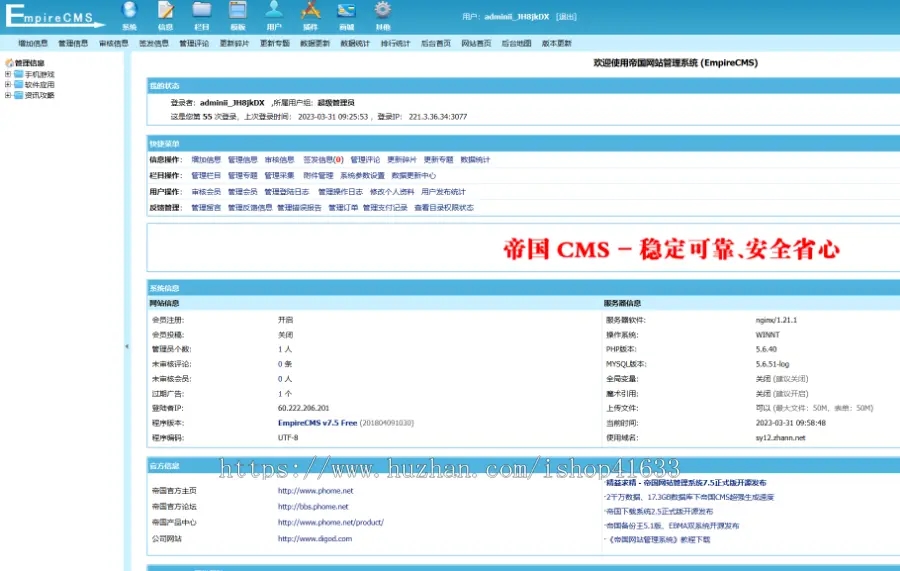Open the 用户 person icon in header
The width and height of the screenshot is (900, 571).
point(274,10)
